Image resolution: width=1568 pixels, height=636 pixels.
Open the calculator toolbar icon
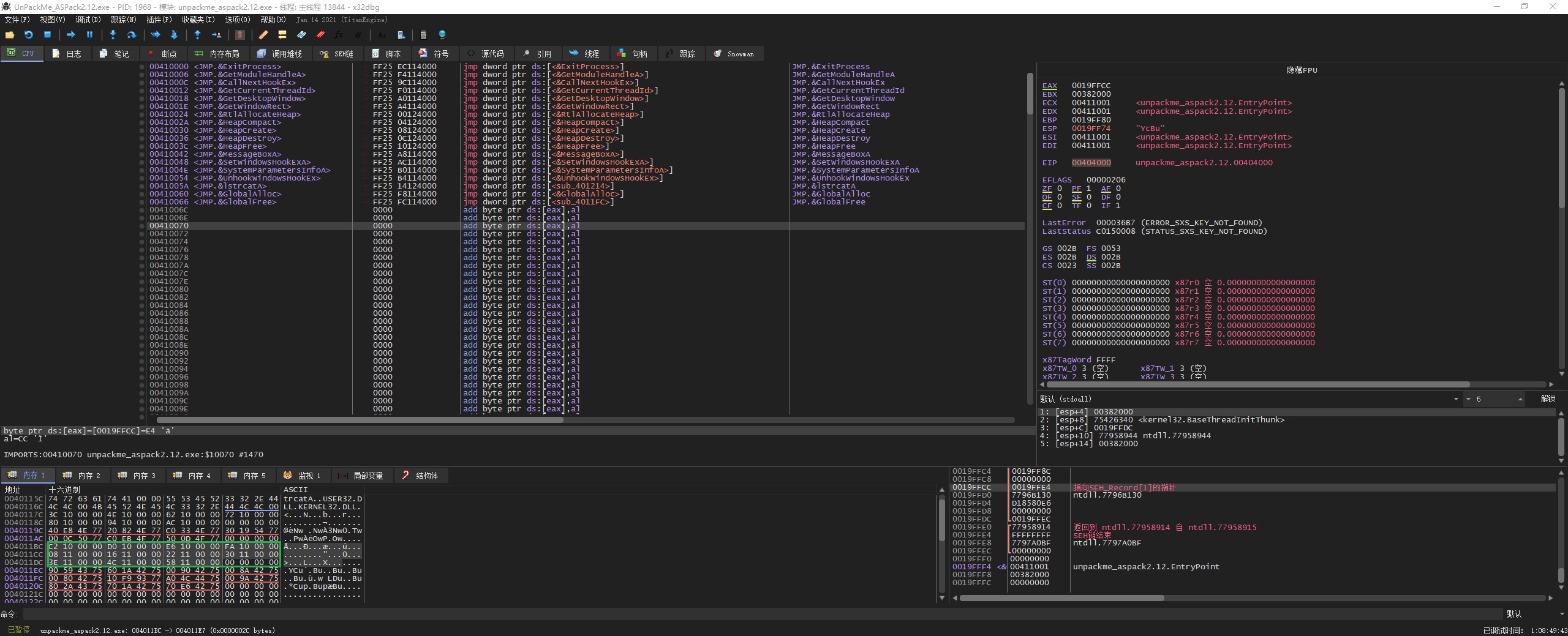coord(423,35)
